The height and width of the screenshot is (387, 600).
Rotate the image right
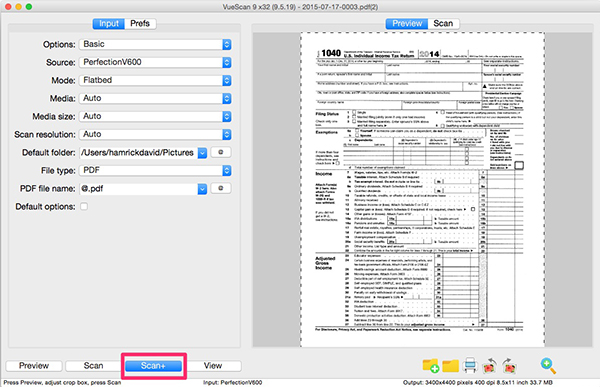pos(509,366)
